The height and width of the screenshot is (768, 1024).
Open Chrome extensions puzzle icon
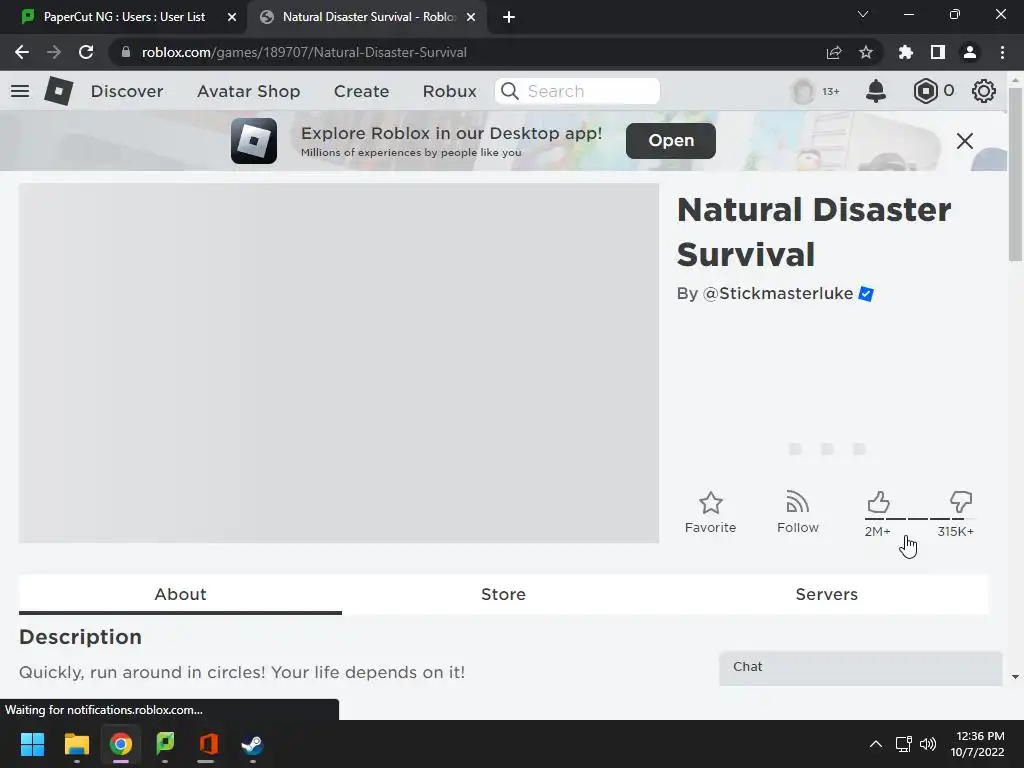906,52
